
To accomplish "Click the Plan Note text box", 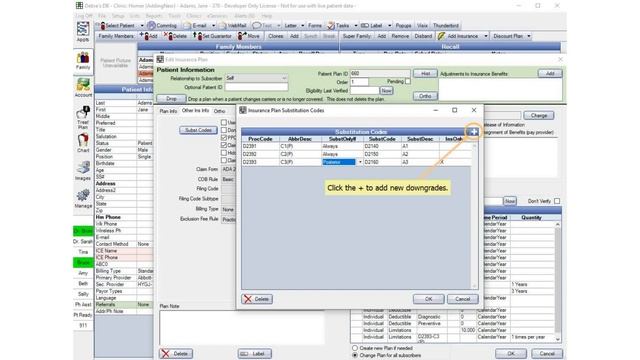I will pyautogui.click(x=242, y=327).
